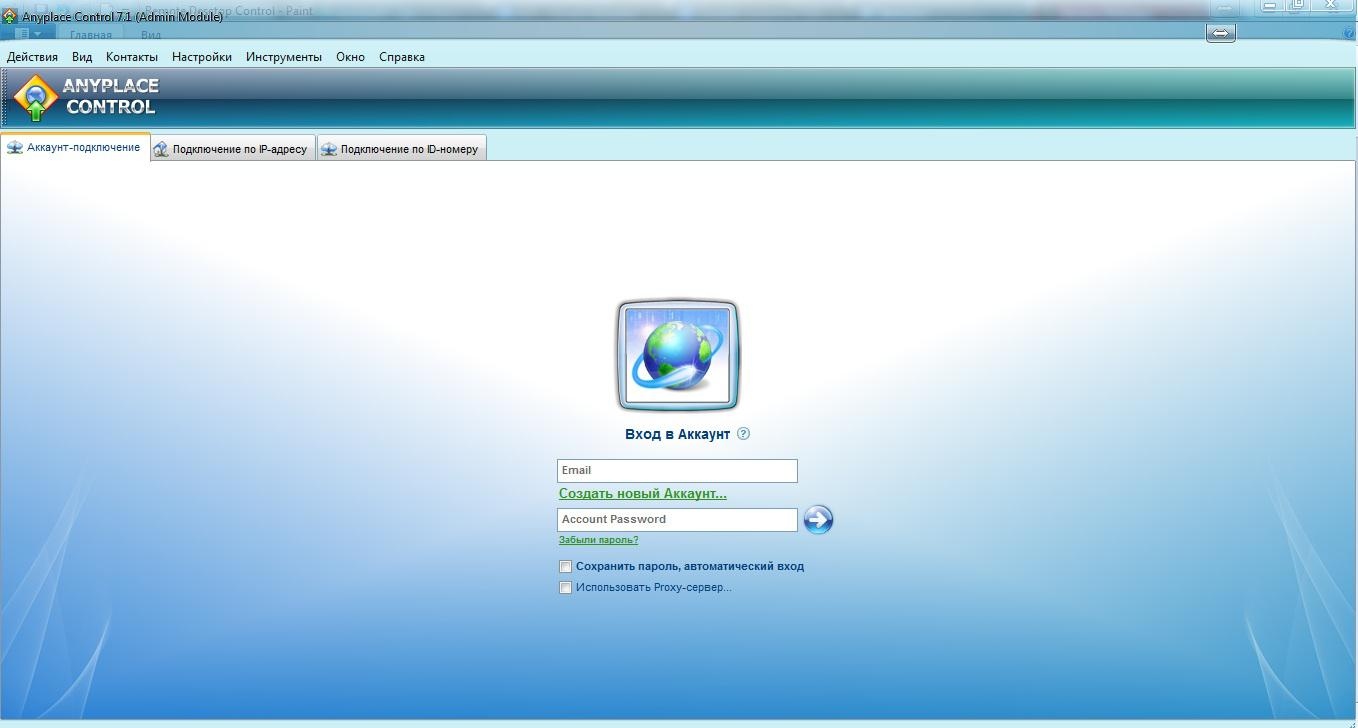
Task: Open the Контакты menu
Action: [132, 57]
